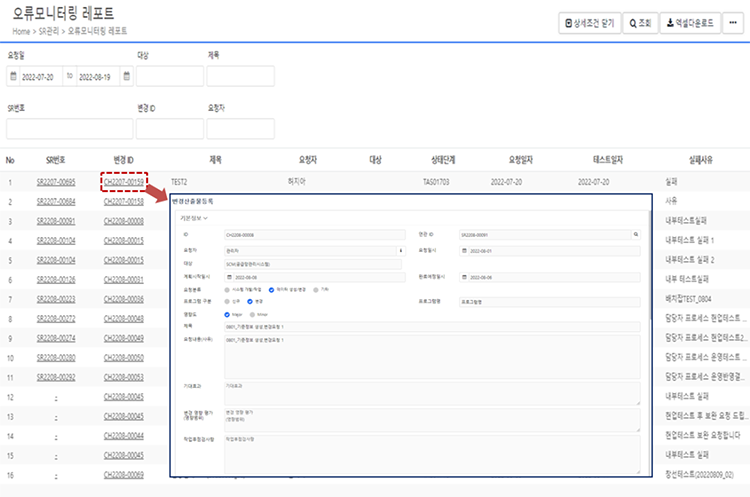Open change ID link CH2207-00159

click(x=124, y=183)
